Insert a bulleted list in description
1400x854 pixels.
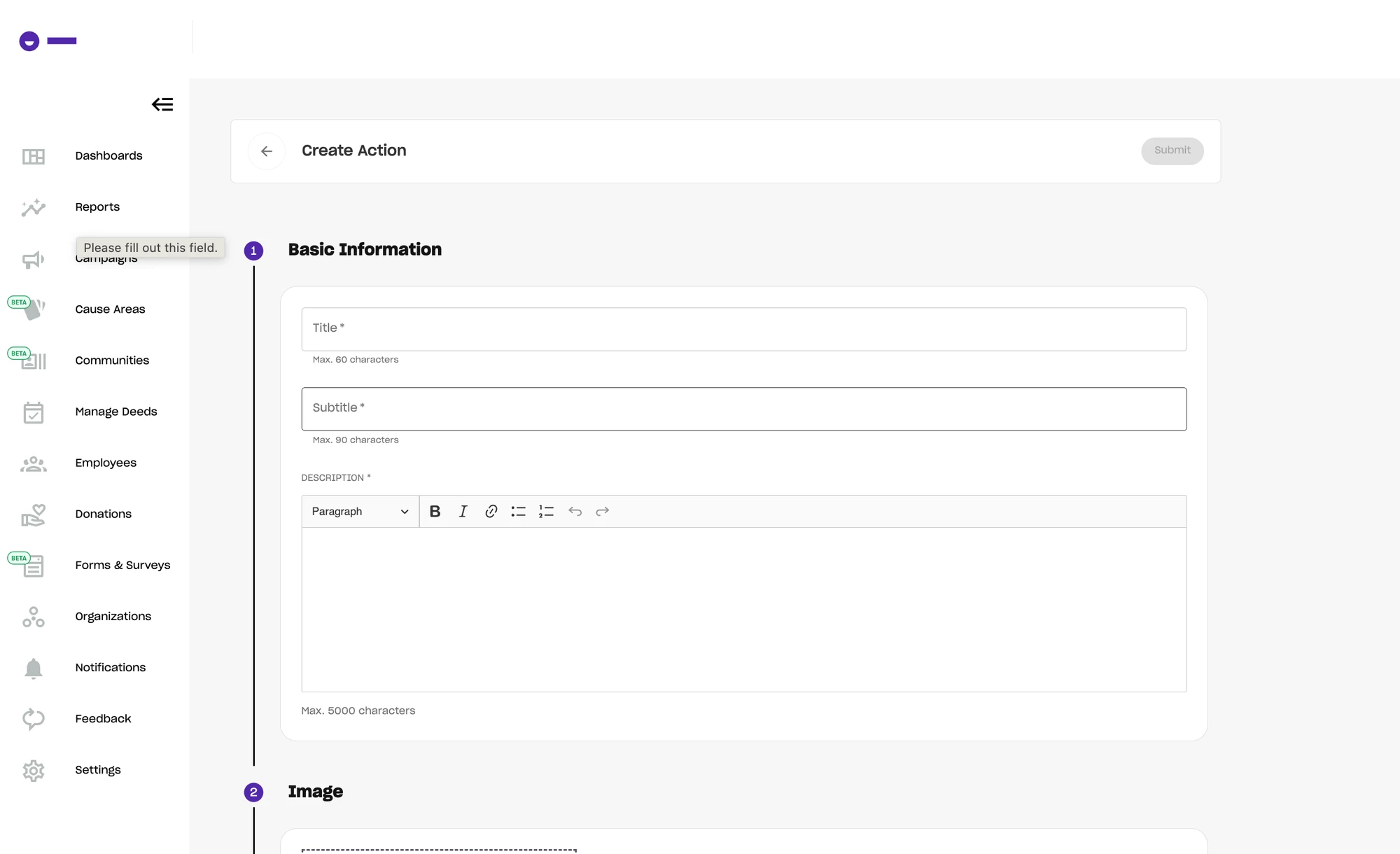tap(518, 512)
